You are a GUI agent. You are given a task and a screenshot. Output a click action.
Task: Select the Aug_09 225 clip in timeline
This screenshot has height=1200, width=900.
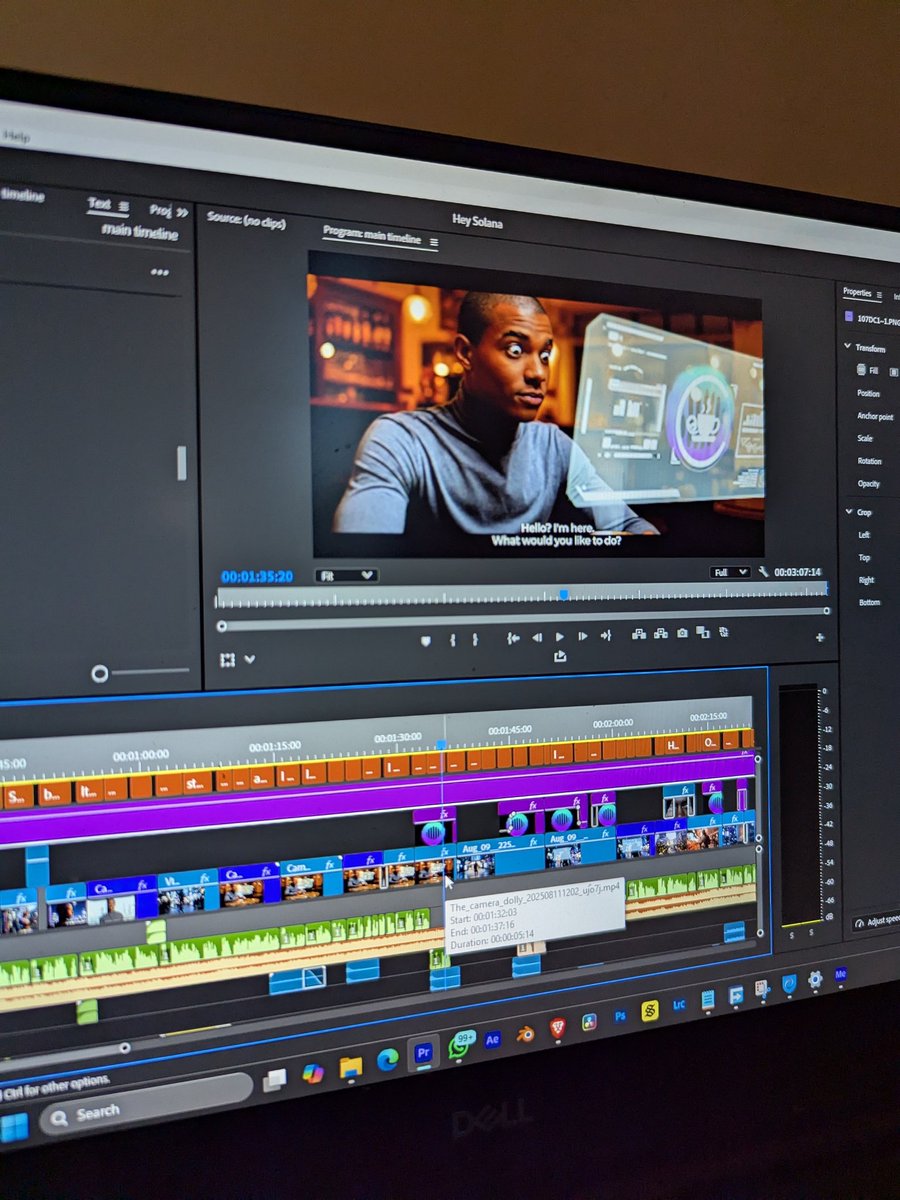(500, 855)
